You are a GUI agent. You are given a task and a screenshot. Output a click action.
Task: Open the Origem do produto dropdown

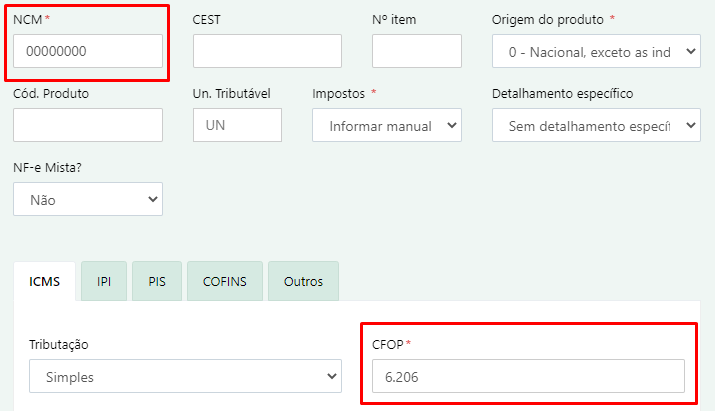[596, 51]
